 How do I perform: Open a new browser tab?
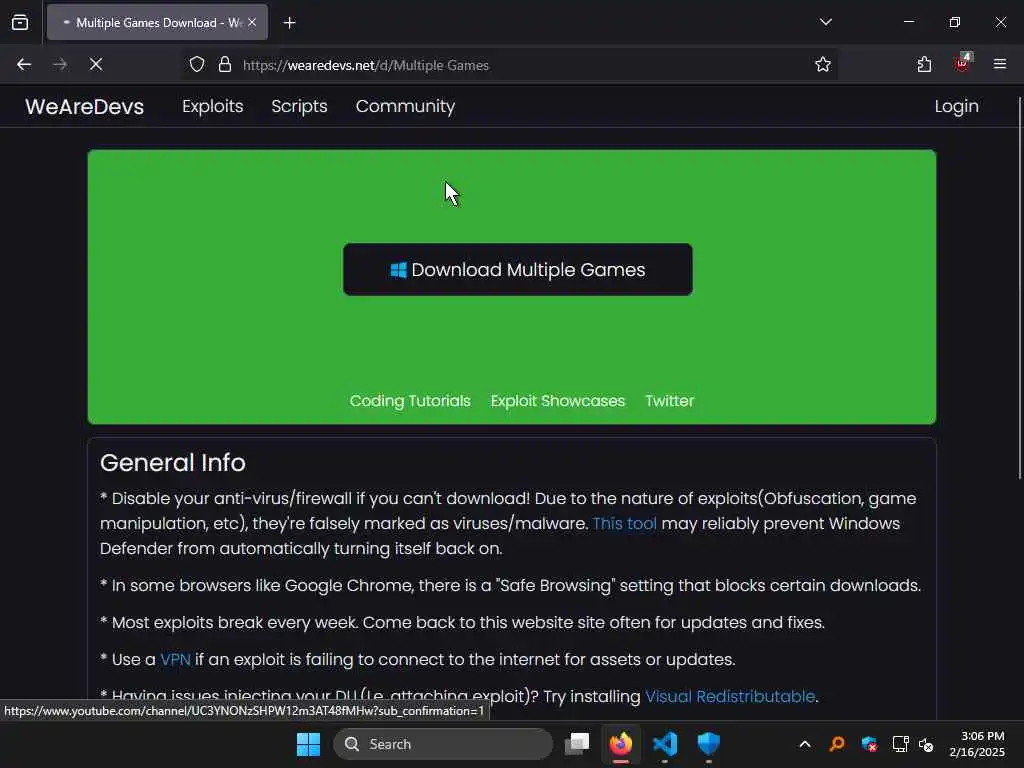coord(289,23)
